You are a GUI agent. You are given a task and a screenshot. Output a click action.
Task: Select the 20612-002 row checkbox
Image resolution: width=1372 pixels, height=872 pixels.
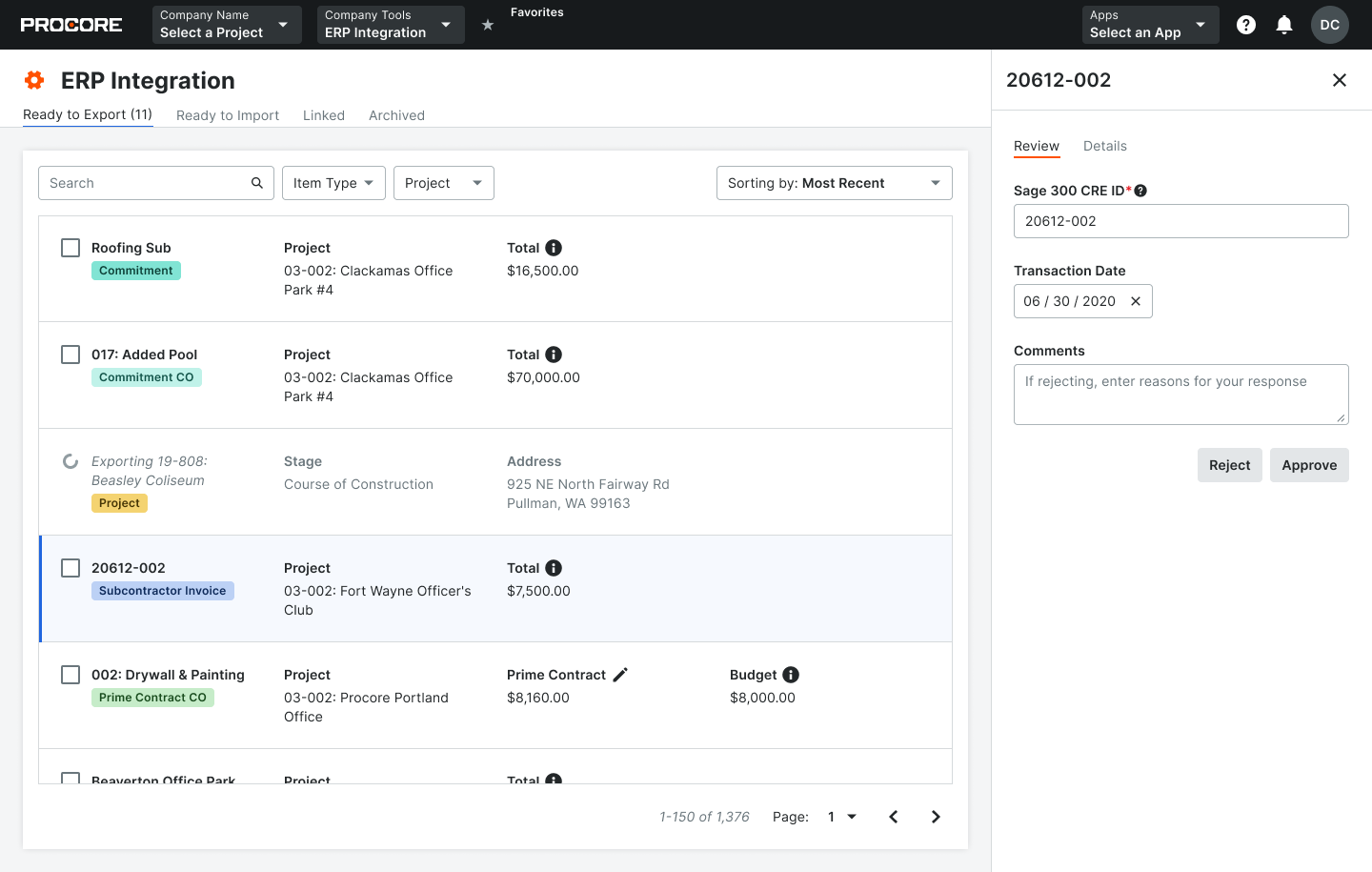coord(71,568)
